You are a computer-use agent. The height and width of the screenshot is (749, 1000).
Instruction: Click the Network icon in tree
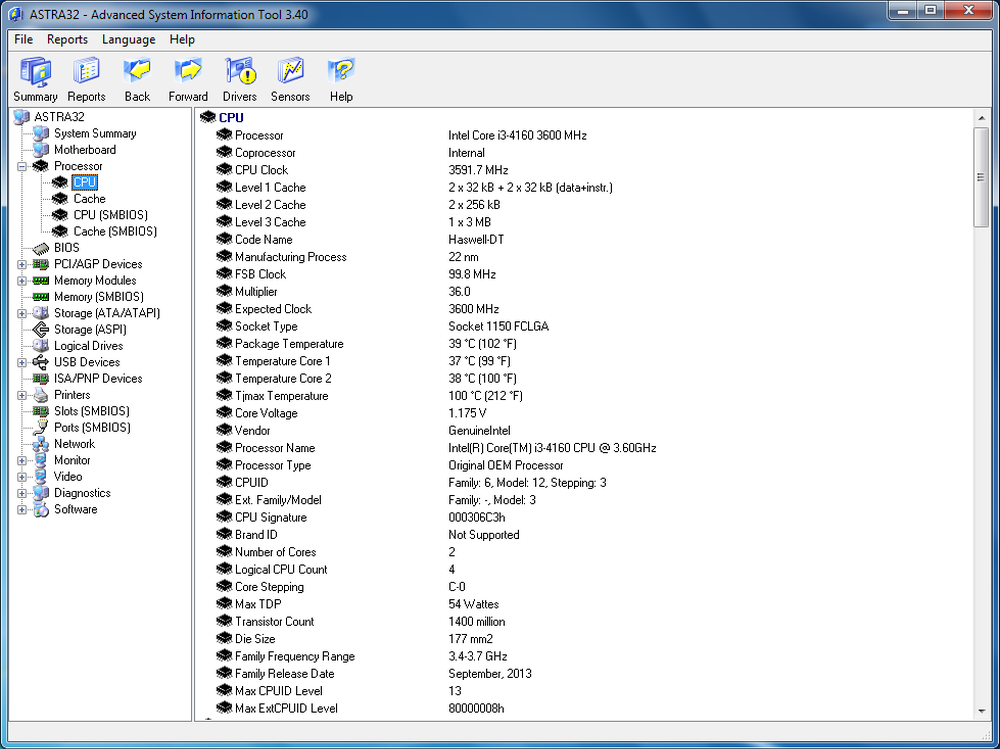pos(41,444)
